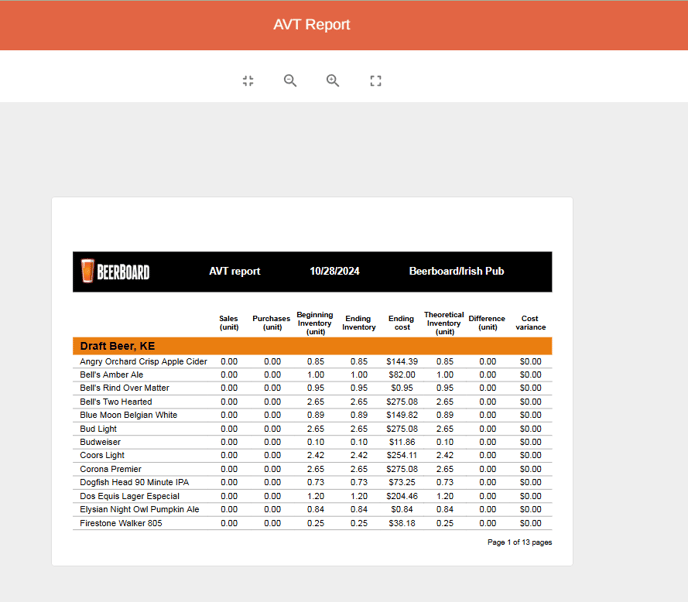Click the Ending cost column header
688x602 pixels.
click(401, 323)
